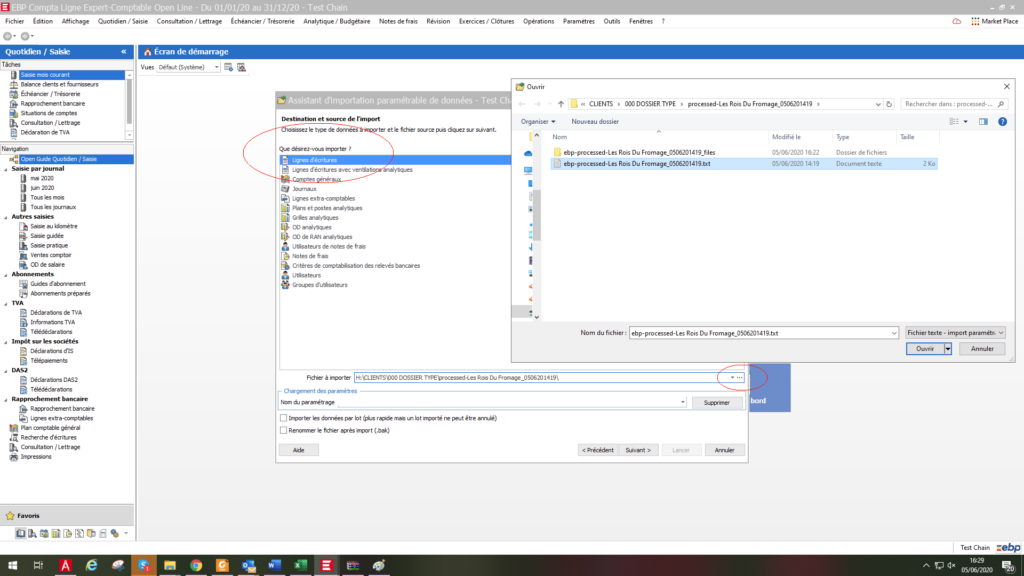Select folder 'ebp-processed-Les Rois Du Fromage_0506201419_files'
Screen dimensions: 1024x576
pos(639,152)
